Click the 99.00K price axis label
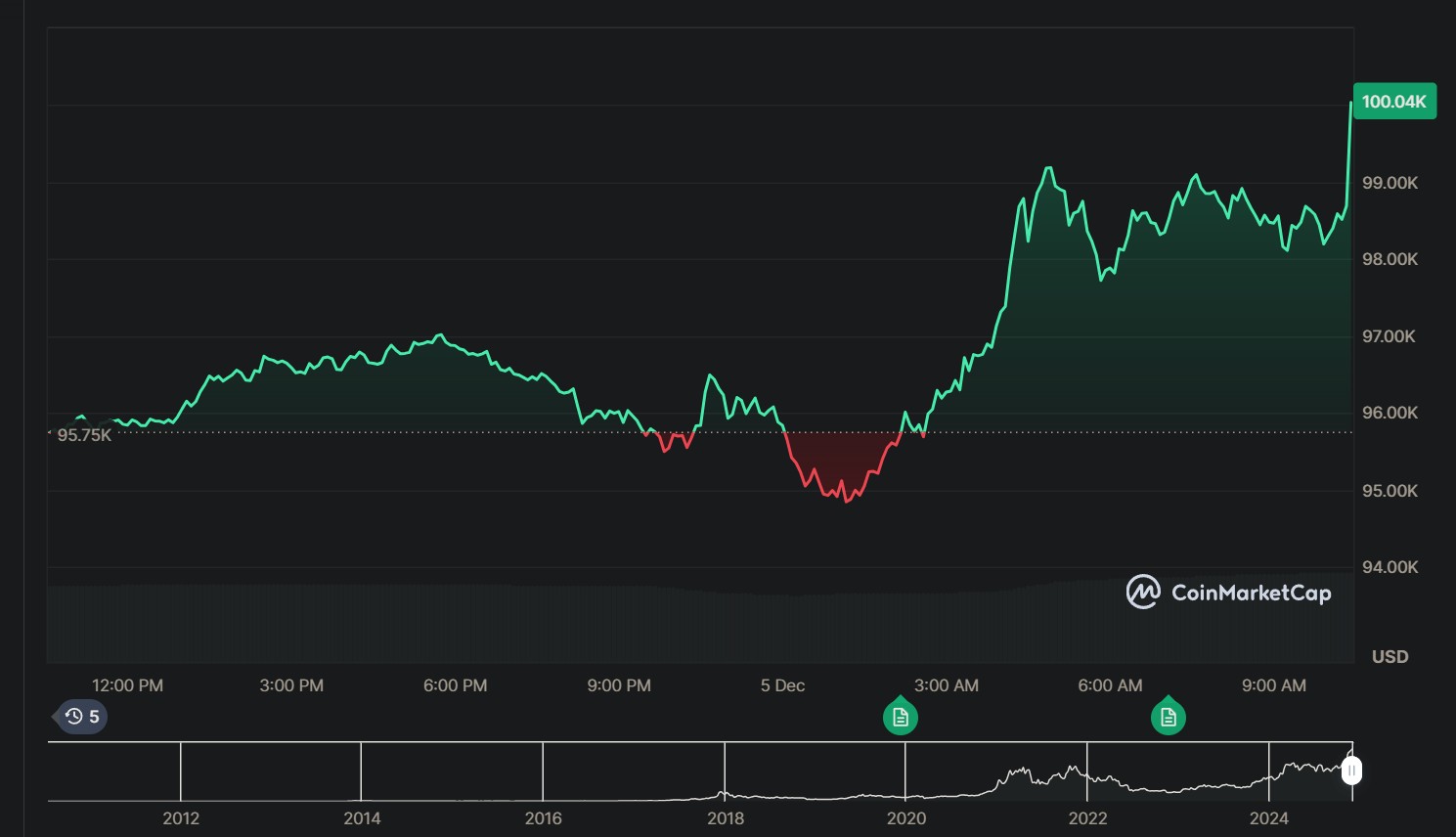 pyautogui.click(x=1390, y=183)
